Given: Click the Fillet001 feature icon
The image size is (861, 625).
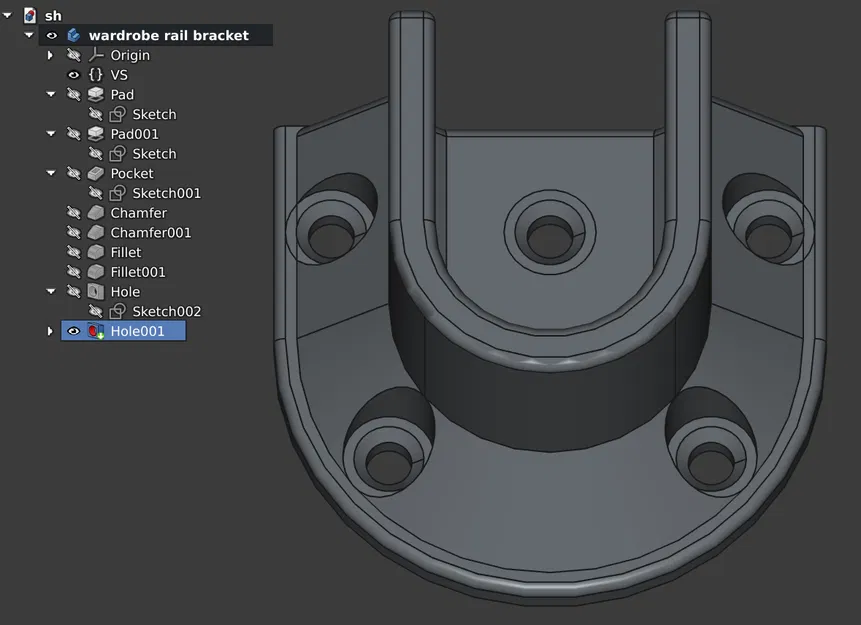Looking at the screenshot, I should [x=96, y=272].
